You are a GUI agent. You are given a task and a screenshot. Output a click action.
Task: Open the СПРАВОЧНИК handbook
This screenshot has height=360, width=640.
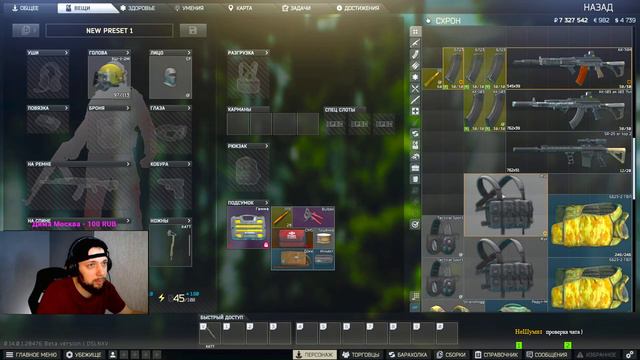pos(496,355)
